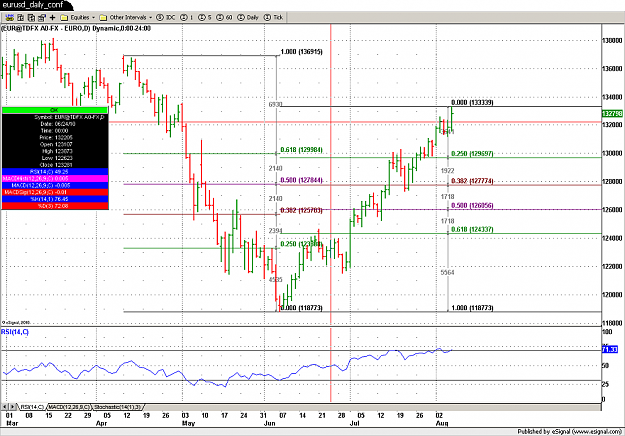This screenshot has height=436, width=625.
Task: Expand the Equities dropdown arrow
Action: tap(94, 18)
